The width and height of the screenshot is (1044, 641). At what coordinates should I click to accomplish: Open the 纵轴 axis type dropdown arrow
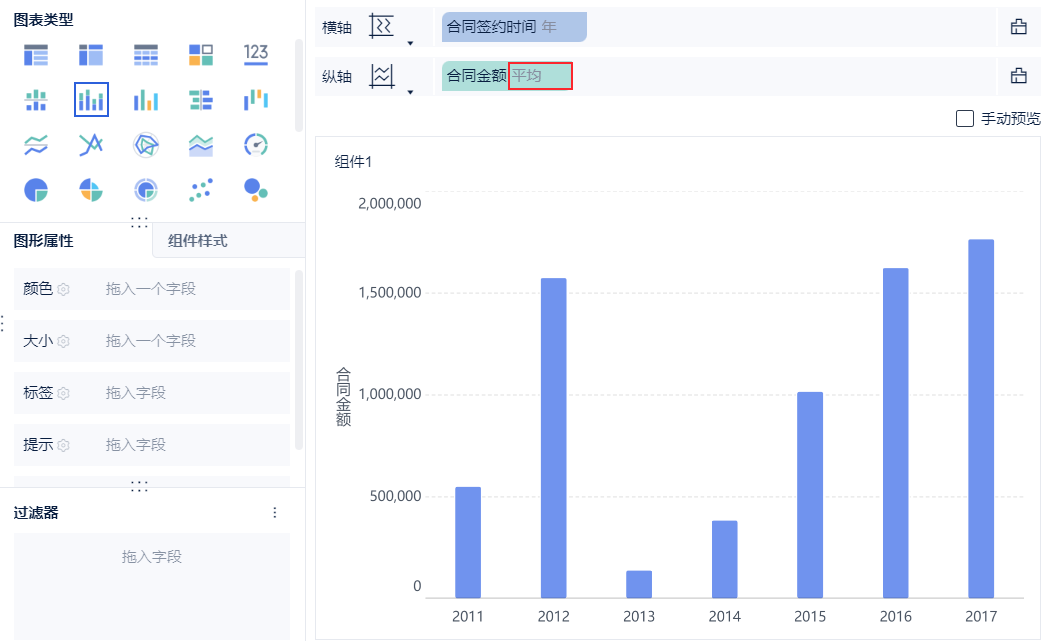410,92
